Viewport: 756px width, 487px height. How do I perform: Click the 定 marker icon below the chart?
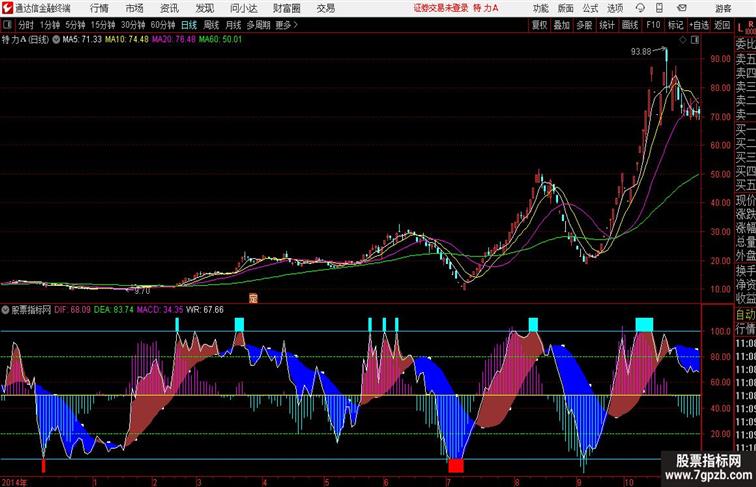coord(253,298)
